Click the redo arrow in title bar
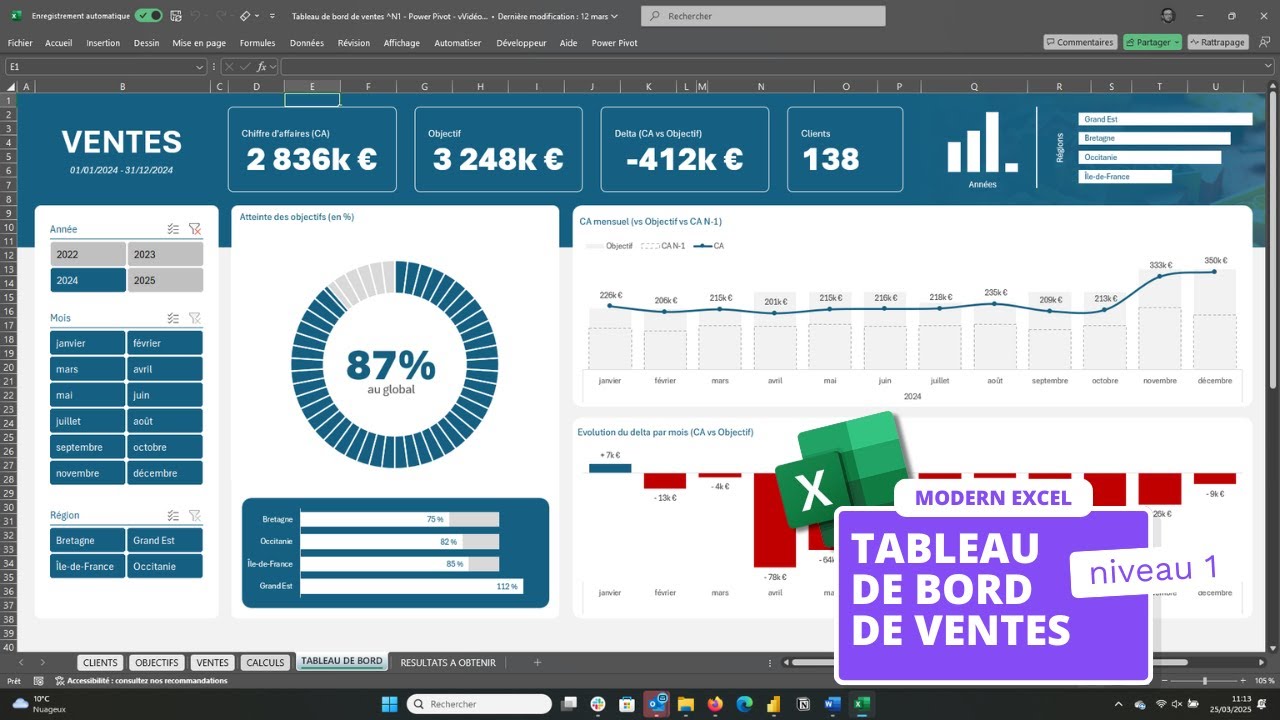The image size is (1280, 720). 220,16
